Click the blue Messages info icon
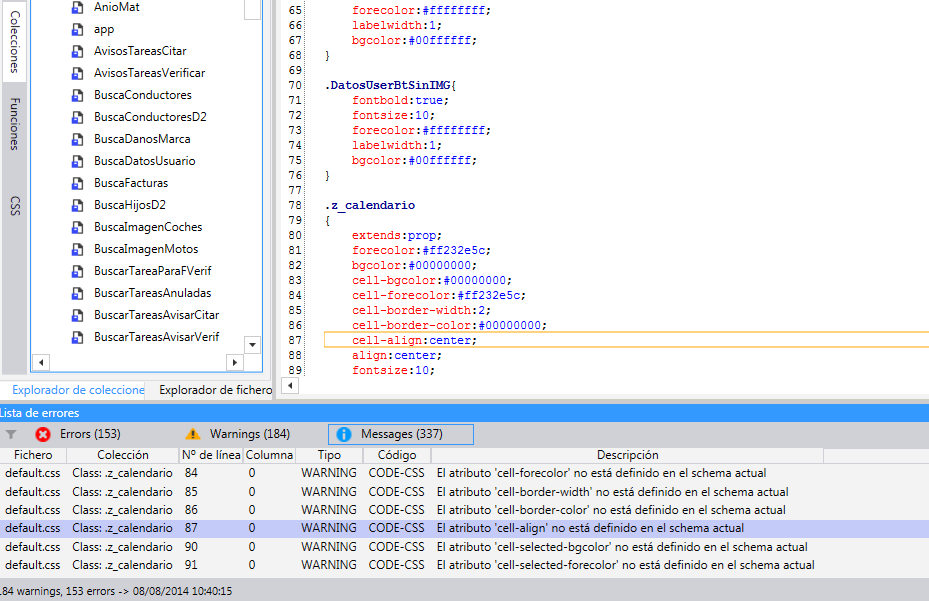 coord(344,434)
